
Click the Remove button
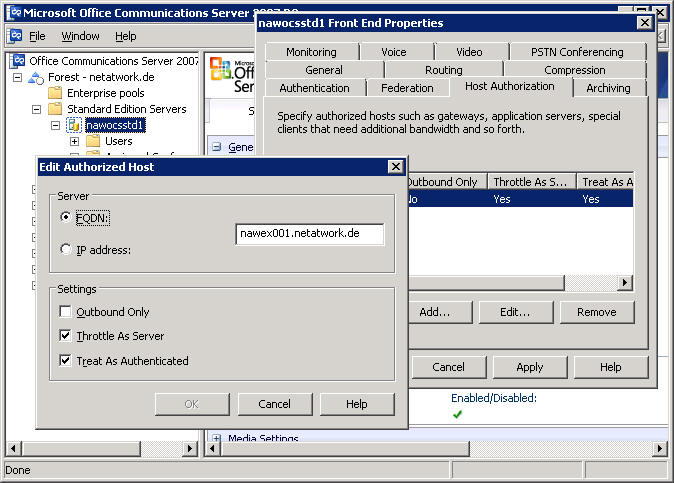coord(597,312)
